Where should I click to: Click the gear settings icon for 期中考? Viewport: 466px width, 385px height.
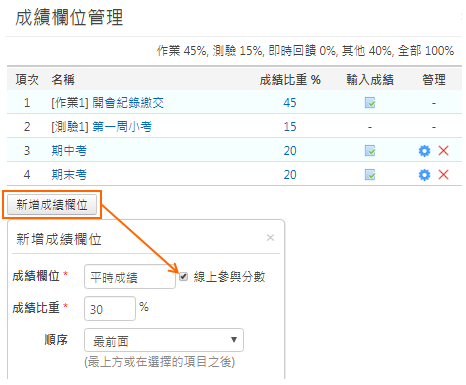coord(424,151)
